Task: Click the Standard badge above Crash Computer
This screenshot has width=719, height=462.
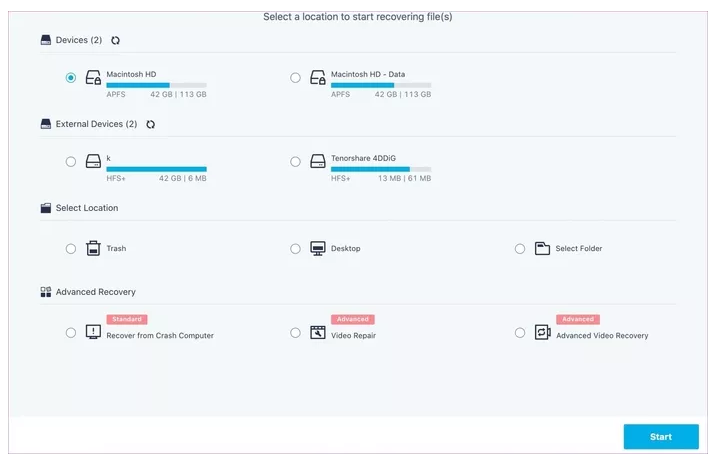Action: (x=127, y=319)
